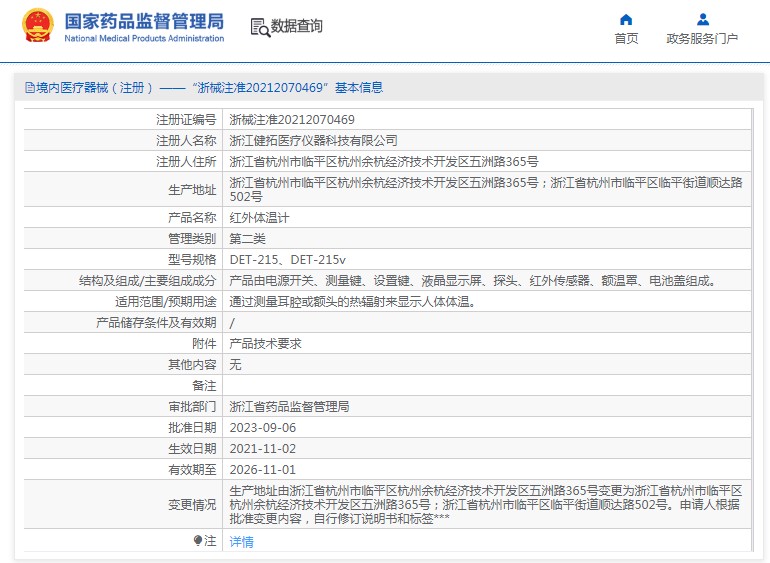The width and height of the screenshot is (770, 563).
Task: Select expiry date 2026-11-01
Action: click(x=263, y=470)
